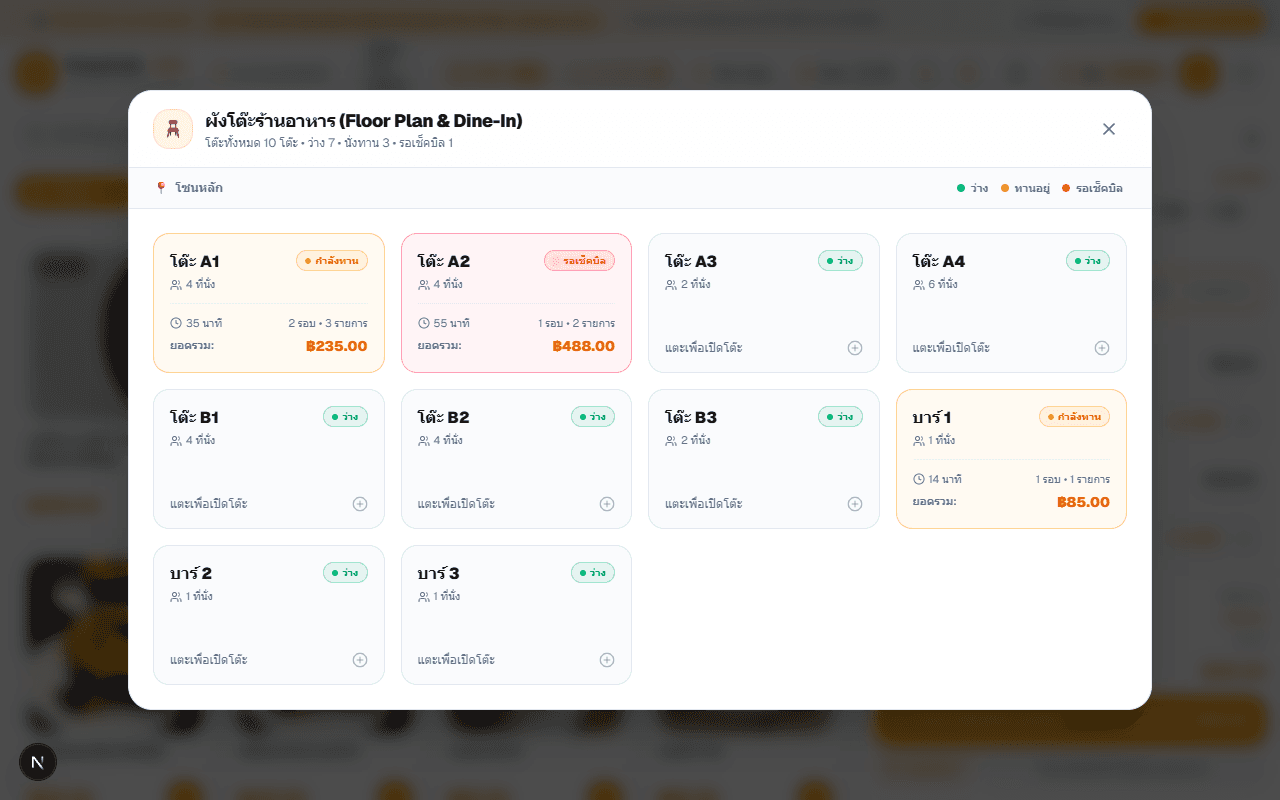Viewport: 1280px width, 800px height.
Task: Open occupied table โต๊ะ A1
Action: [269, 303]
